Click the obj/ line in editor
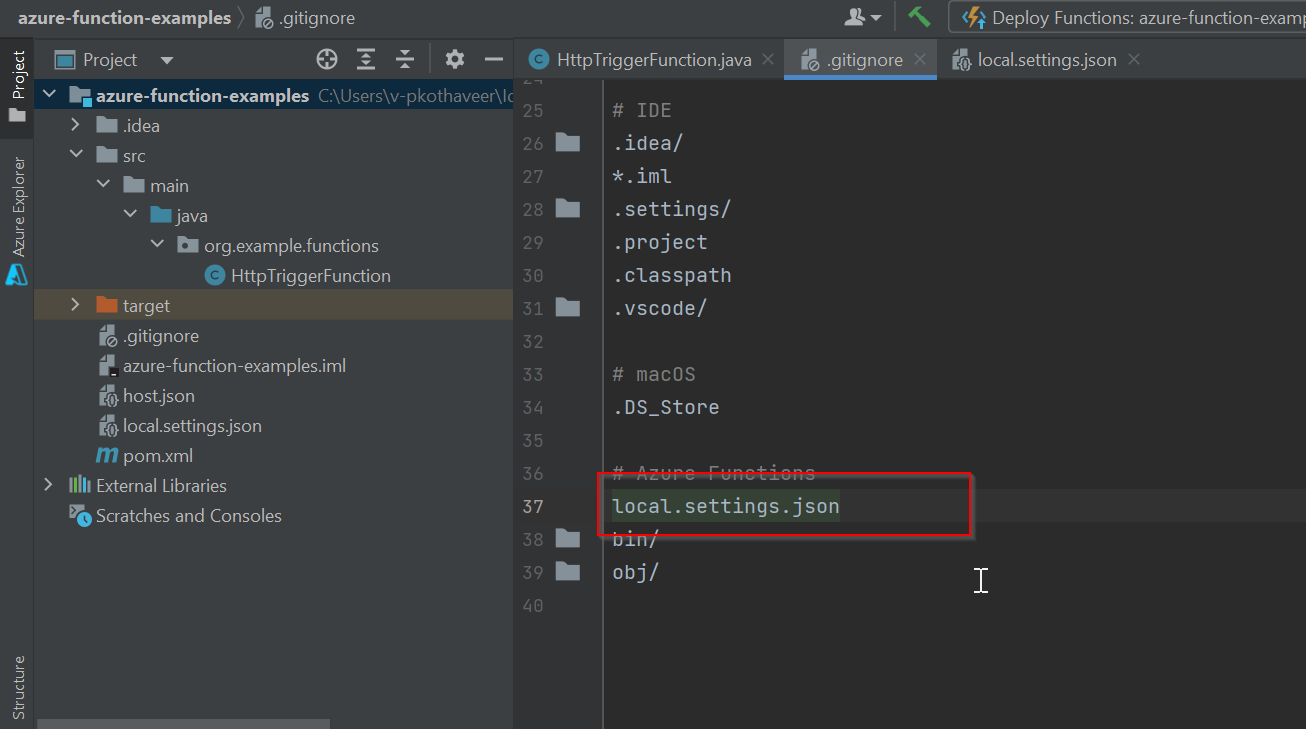 tap(636, 572)
